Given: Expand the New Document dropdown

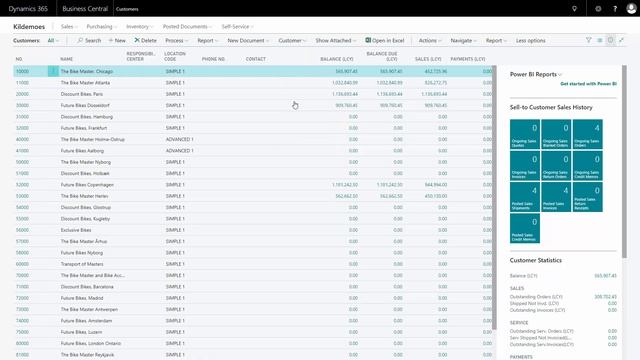Looking at the screenshot, I should [248, 40].
